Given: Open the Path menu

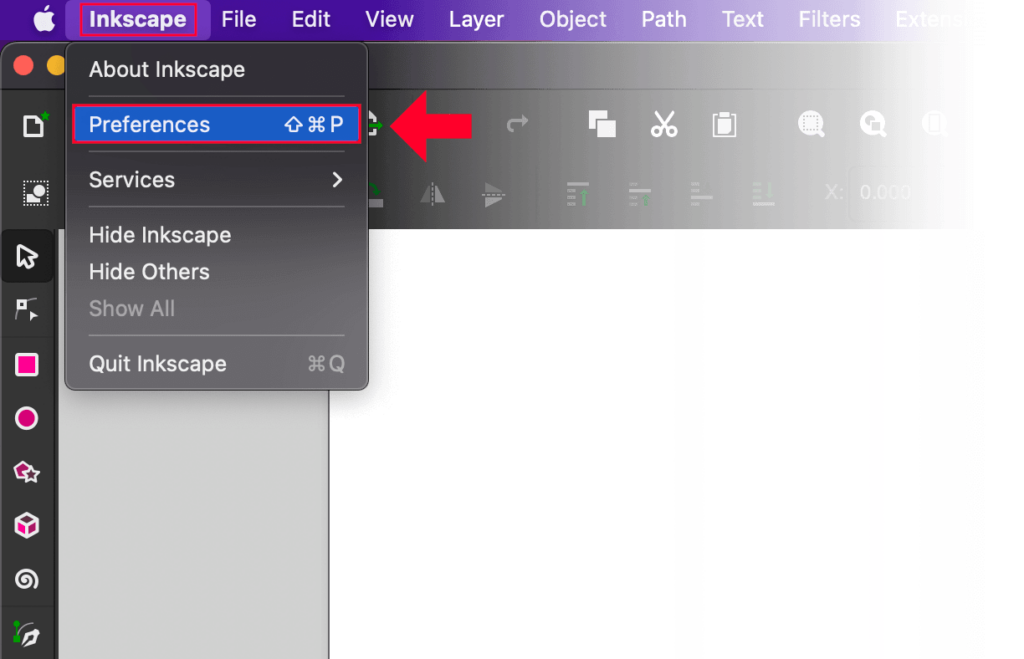Looking at the screenshot, I should pos(663,18).
